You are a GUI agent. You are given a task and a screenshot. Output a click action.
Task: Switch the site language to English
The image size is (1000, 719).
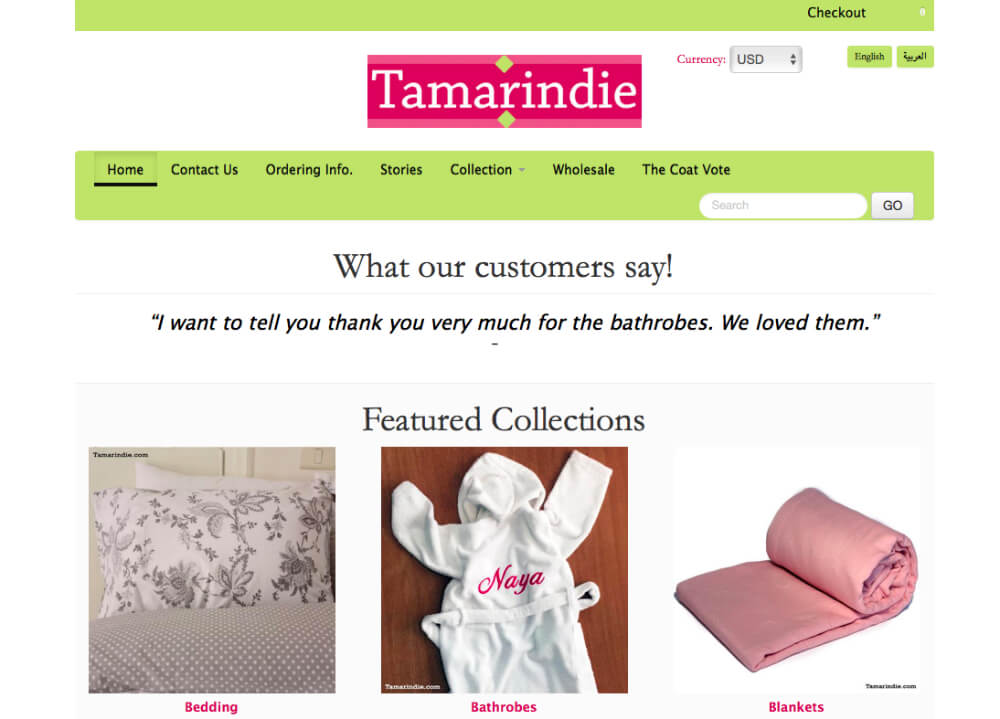pyautogui.click(x=869, y=57)
